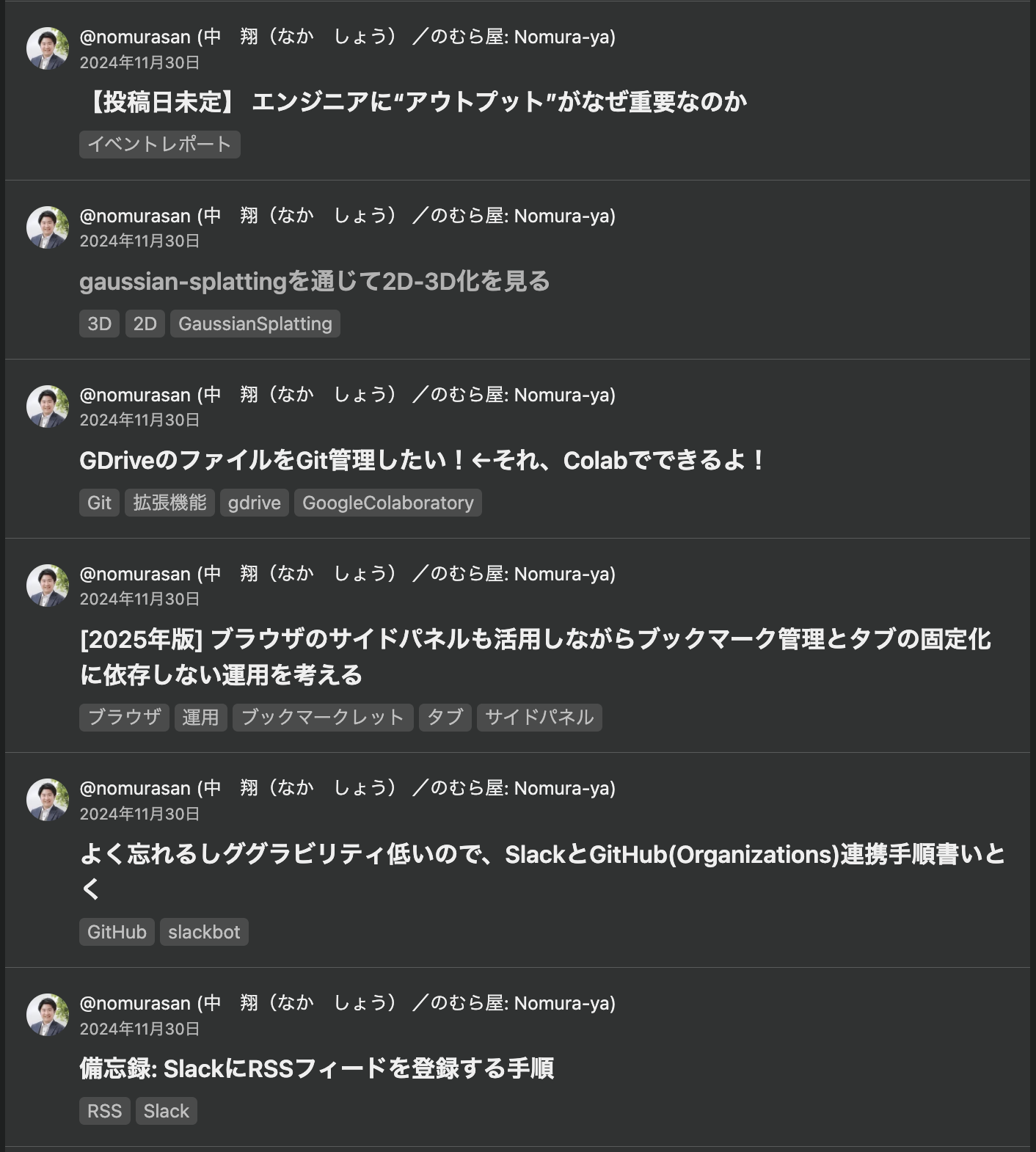
Task: Open the gaussian-splatting 2D-3D化 post
Action: (x=315, y=280)
